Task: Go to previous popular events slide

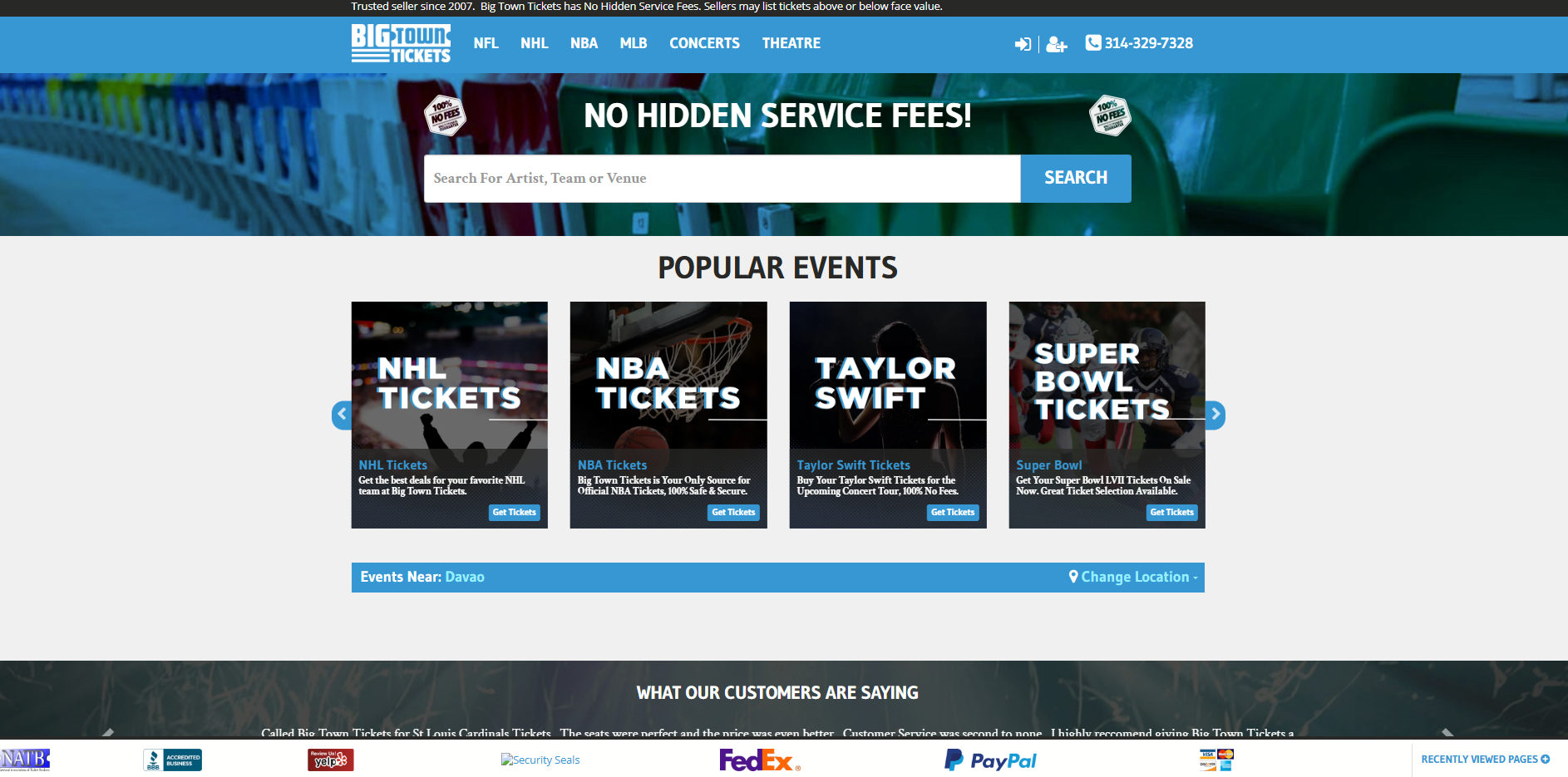Action: (x=342, y=415)
